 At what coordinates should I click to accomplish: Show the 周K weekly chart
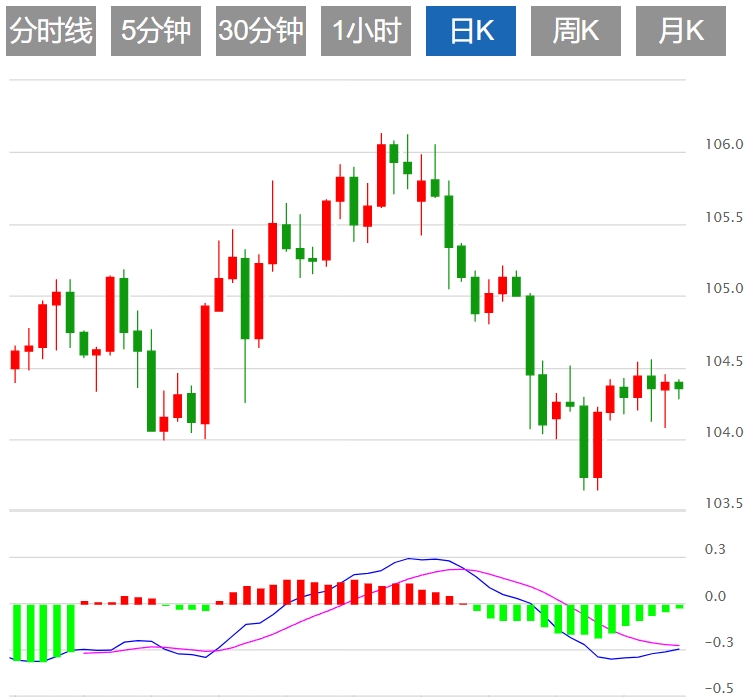575,31
